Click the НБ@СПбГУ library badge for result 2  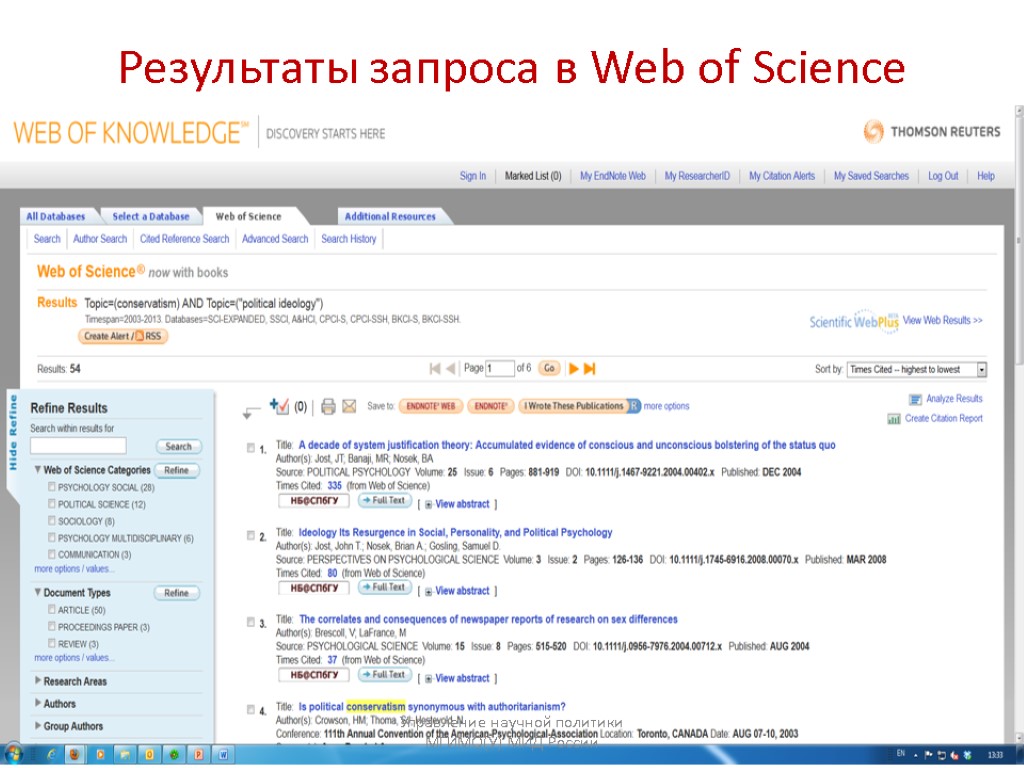pyautogui.click(x=313, y=588)
